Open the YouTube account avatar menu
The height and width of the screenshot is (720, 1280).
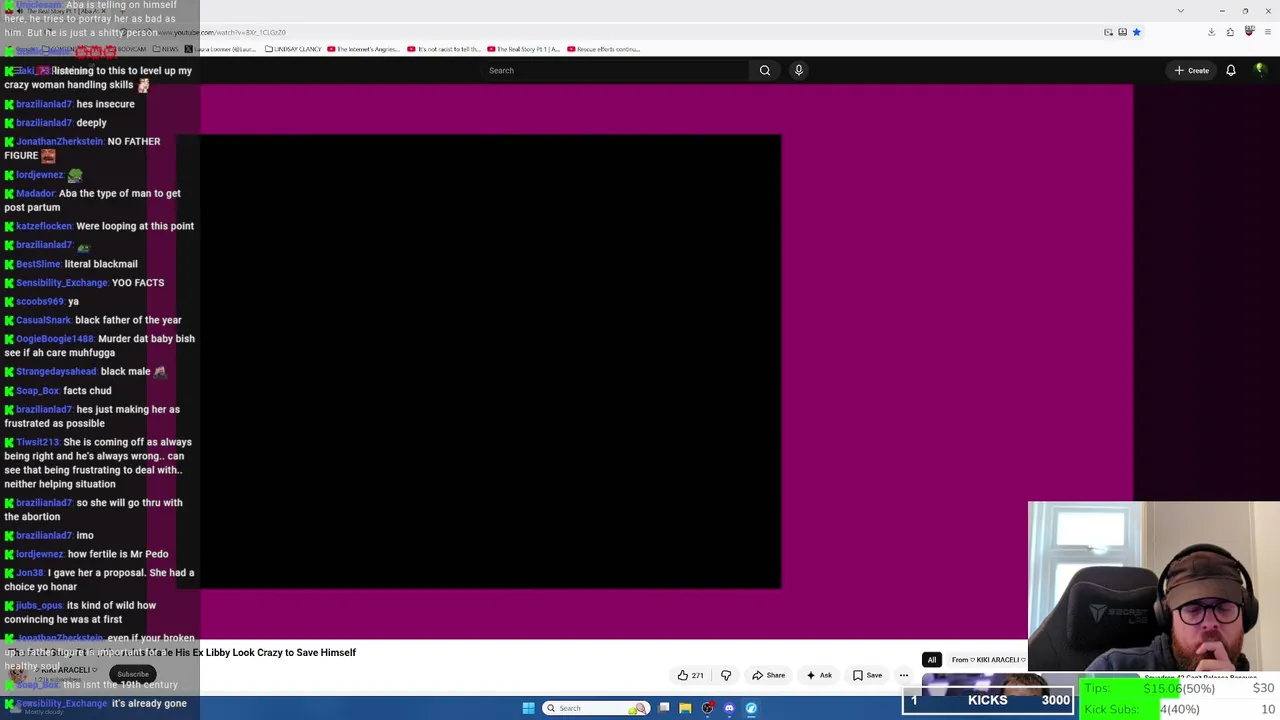coord(1260,70)
